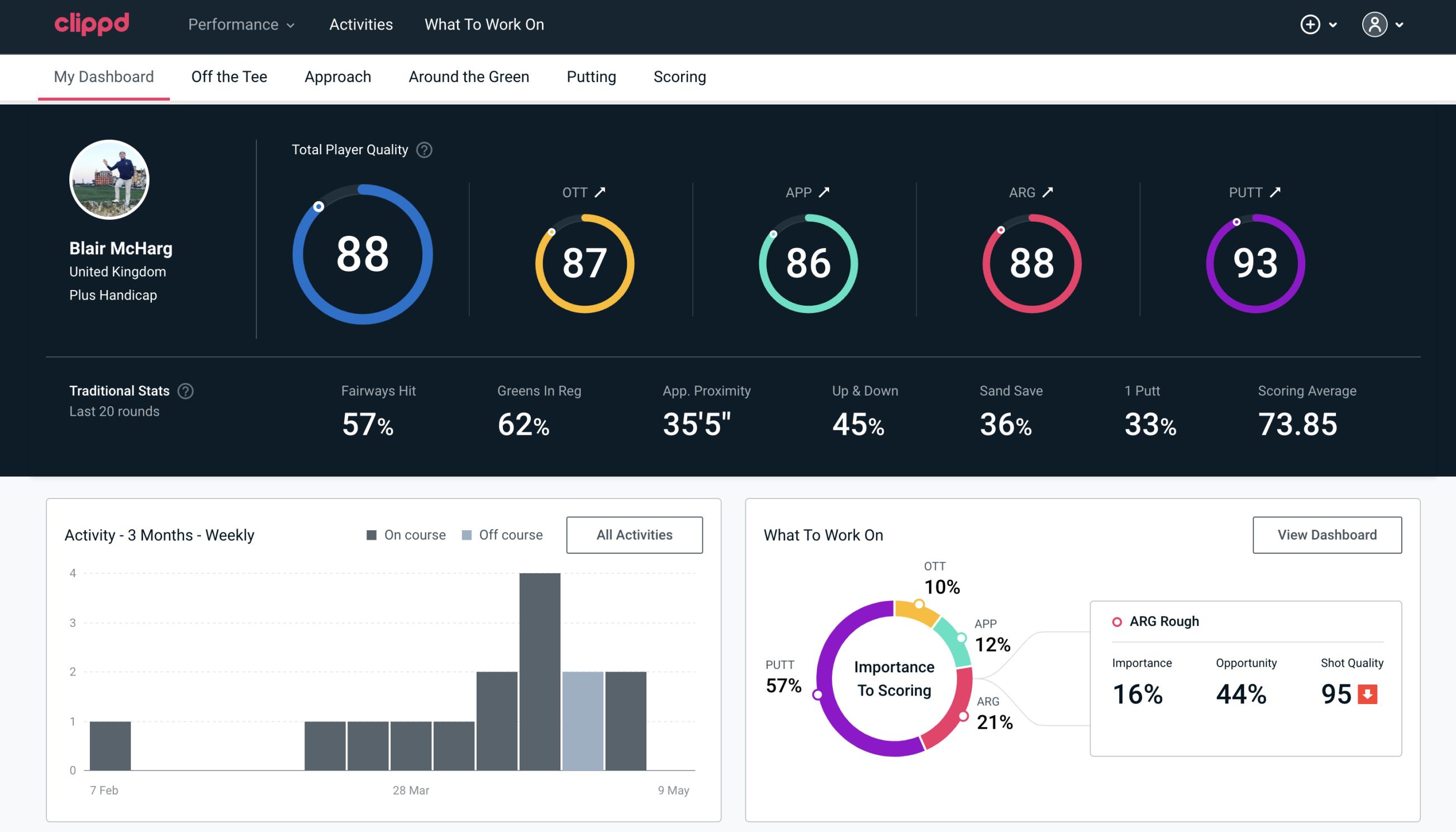The image size is (1456, 832).
Task: Switch to the Putting tab
Action: coord(590,76)
